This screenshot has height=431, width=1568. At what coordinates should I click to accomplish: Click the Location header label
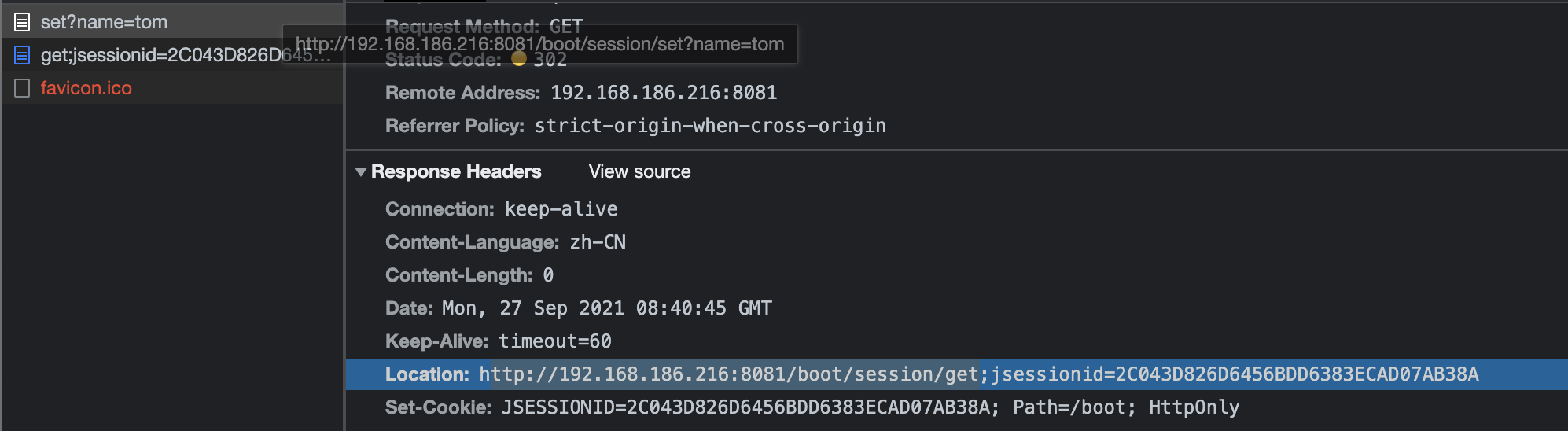(x=427, y=374)
